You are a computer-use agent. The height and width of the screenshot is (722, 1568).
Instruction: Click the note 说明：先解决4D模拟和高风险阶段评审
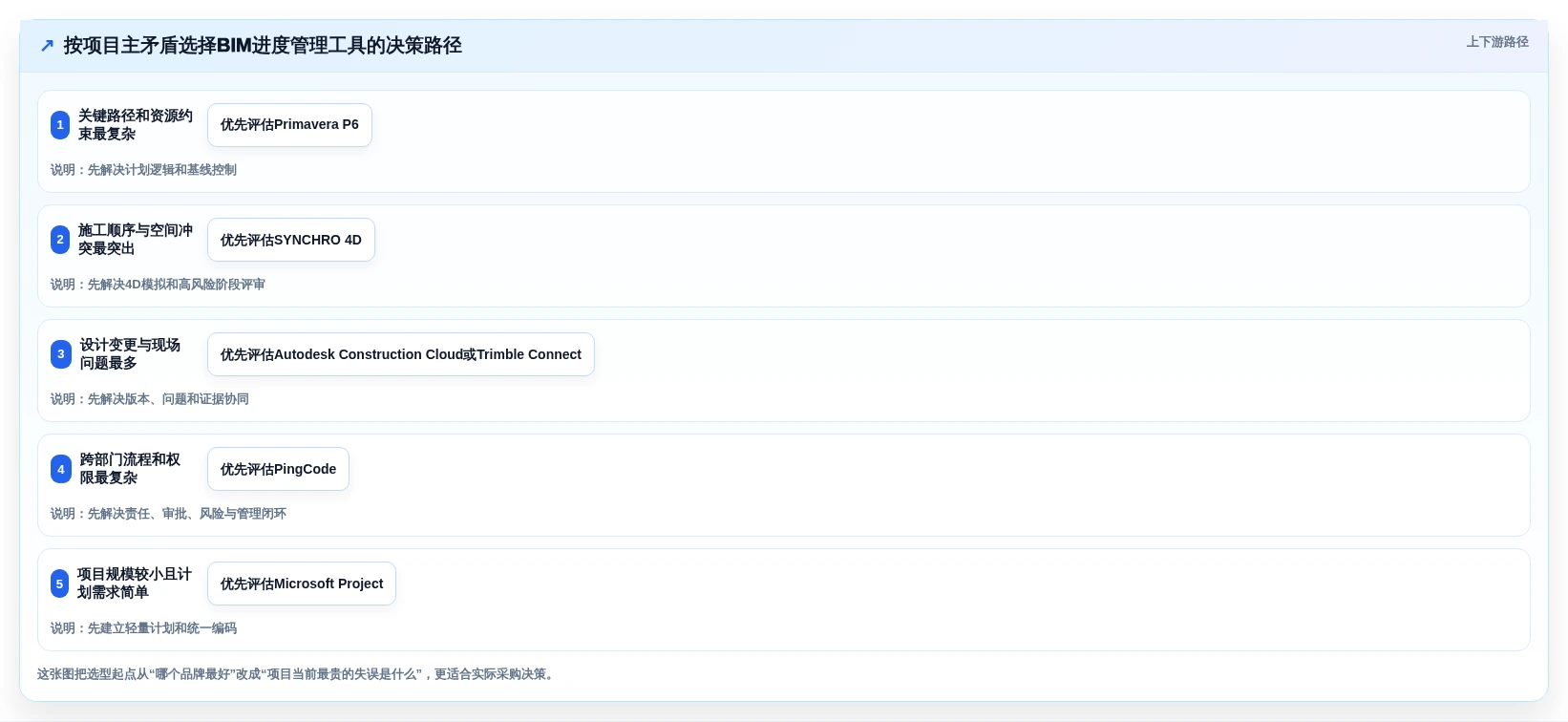pos(158,285)
